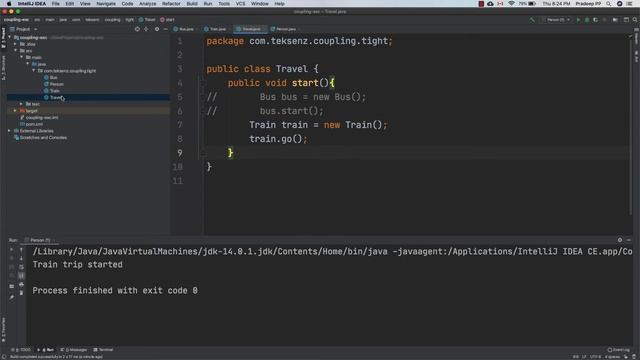
Task: Open the Terminal tool window button
Action: [x=103, y=350]
